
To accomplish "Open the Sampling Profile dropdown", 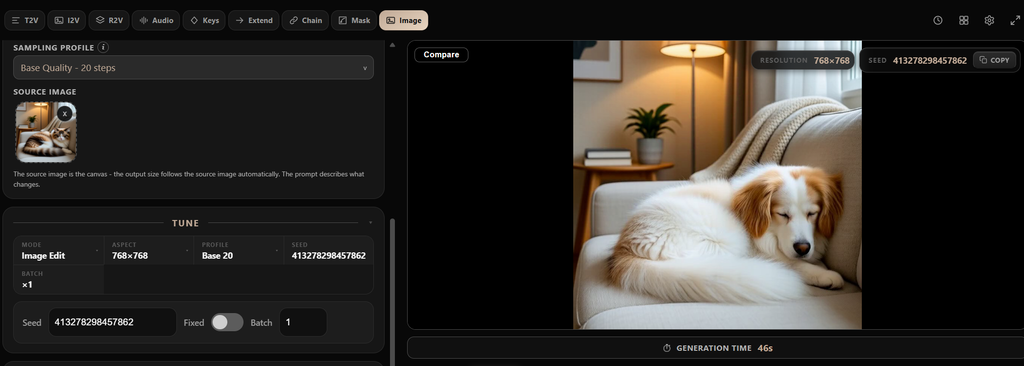I will 193,67.
